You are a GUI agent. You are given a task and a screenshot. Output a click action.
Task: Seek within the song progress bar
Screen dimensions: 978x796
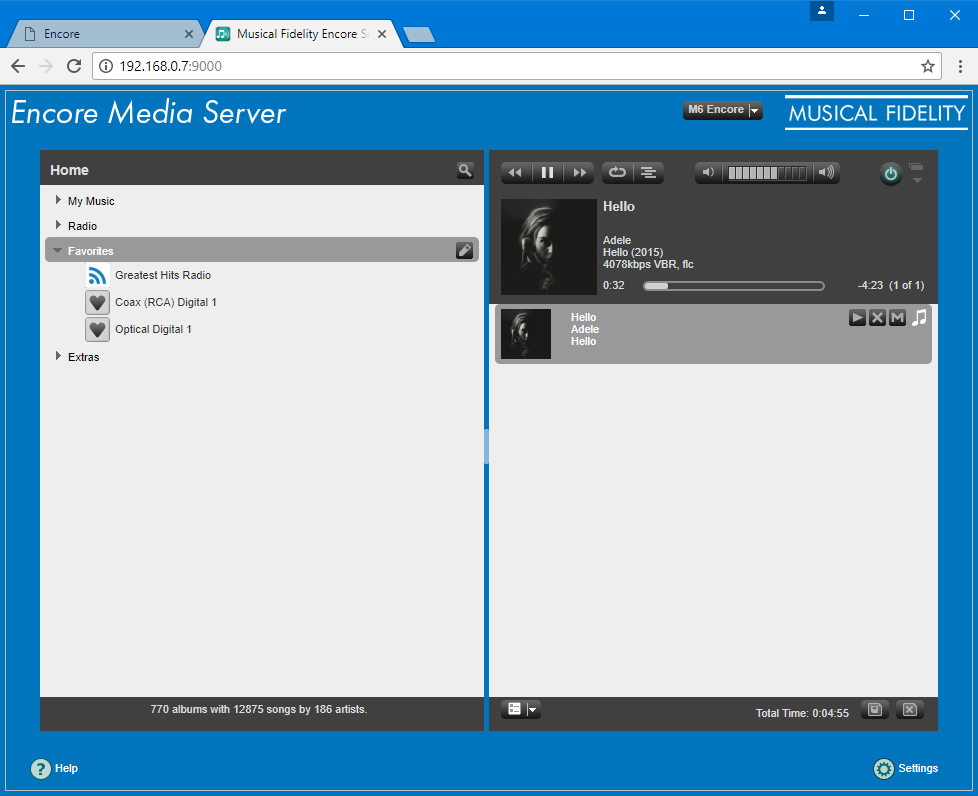734,286
